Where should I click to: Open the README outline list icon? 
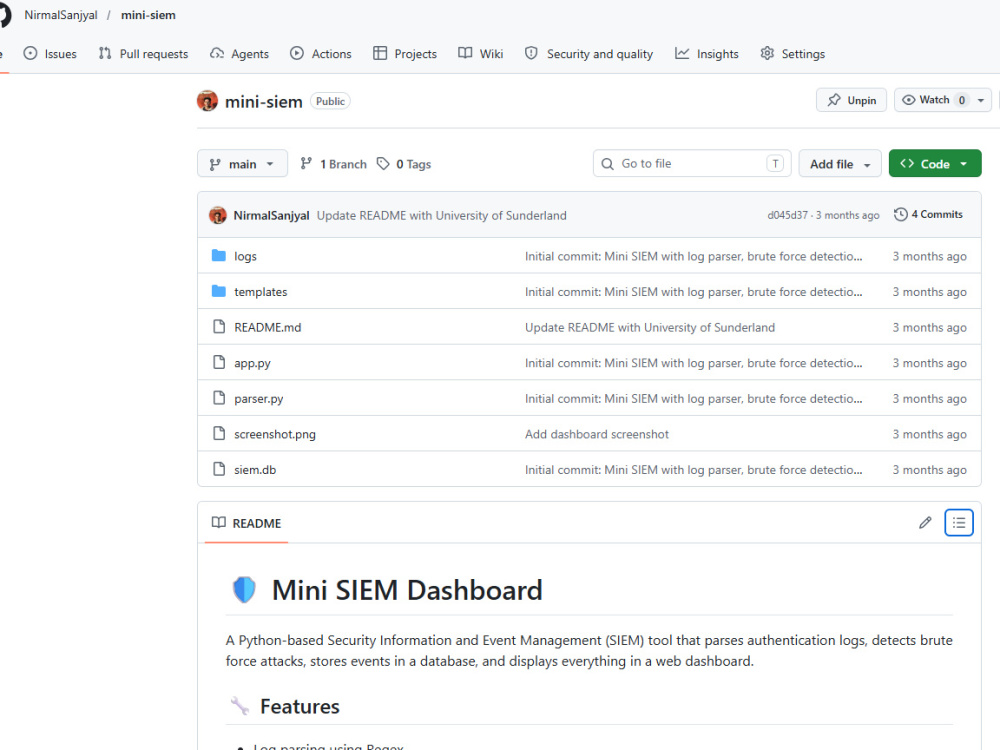pos(959,523)
